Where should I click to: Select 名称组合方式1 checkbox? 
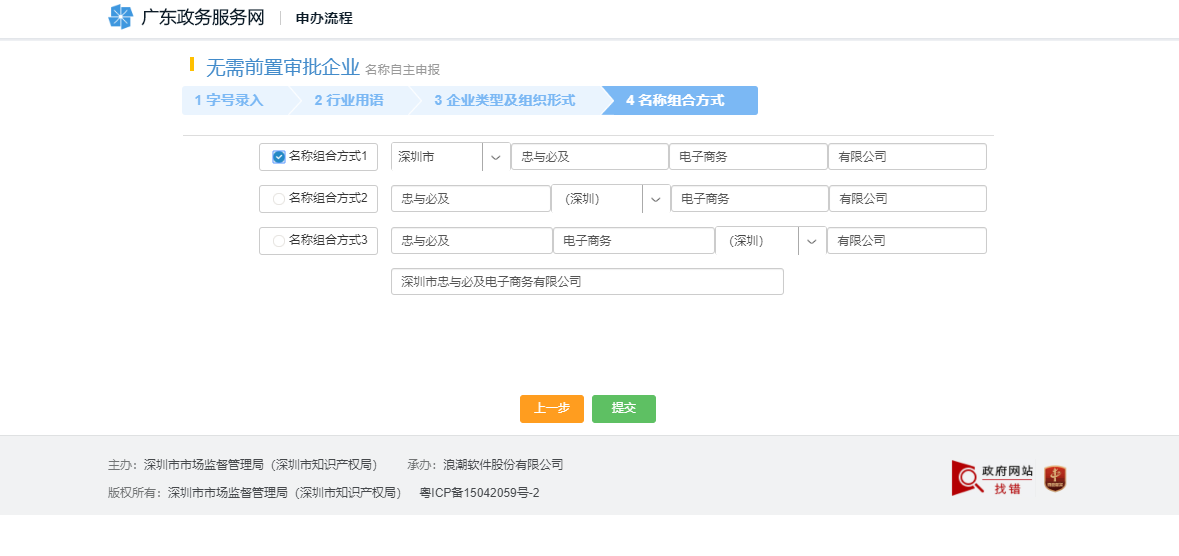click(279, 157)
